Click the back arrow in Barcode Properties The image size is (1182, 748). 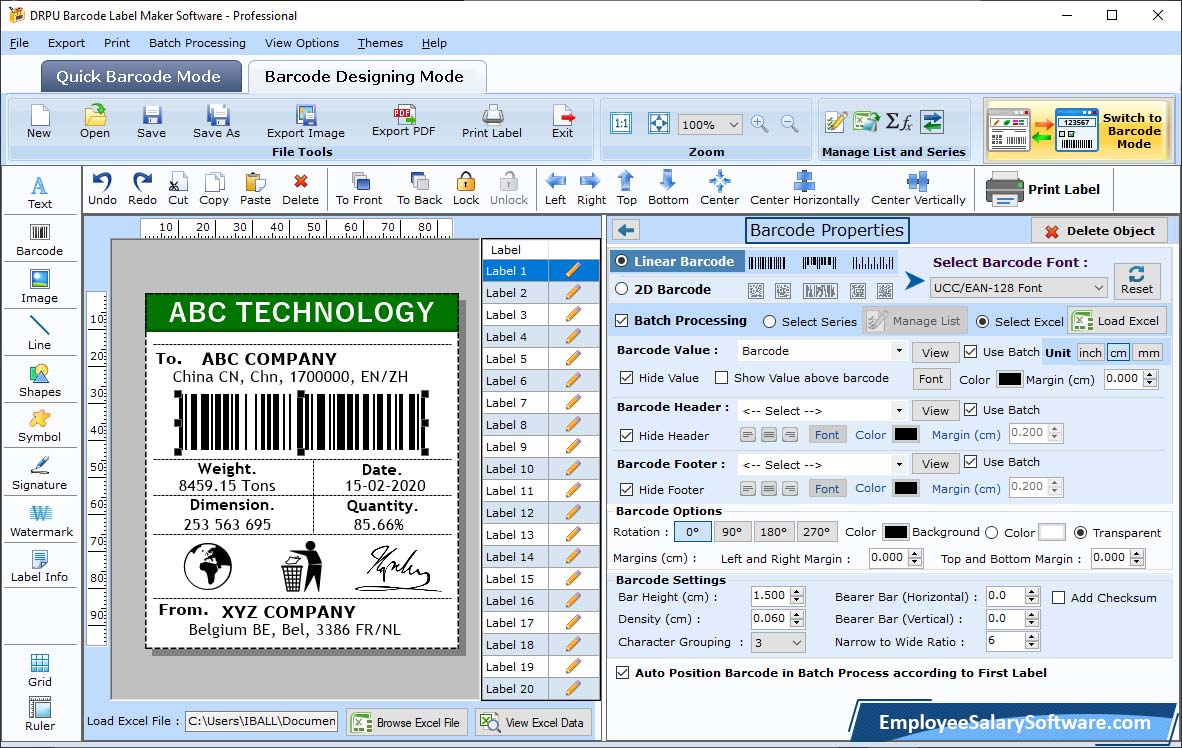[626, 230]
